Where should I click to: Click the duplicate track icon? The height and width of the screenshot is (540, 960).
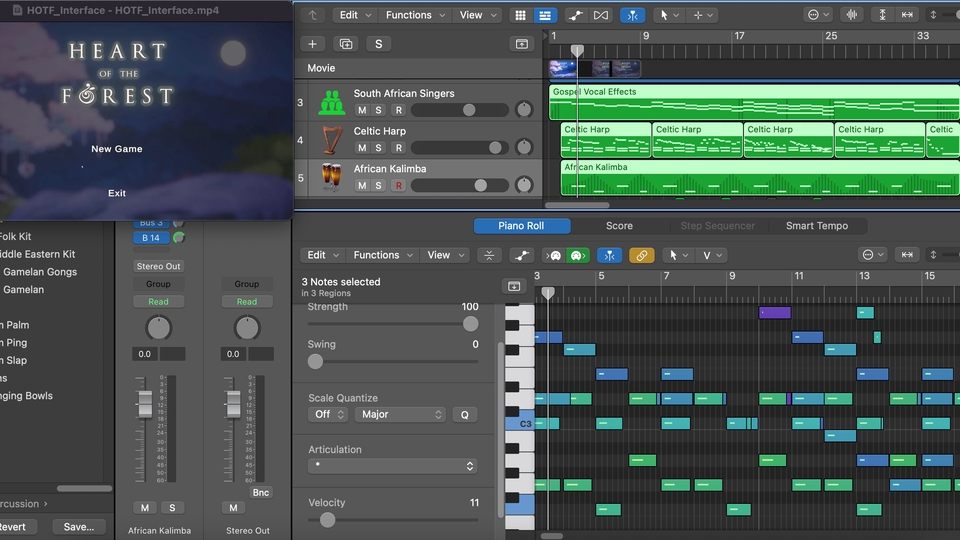click(346, 44)
